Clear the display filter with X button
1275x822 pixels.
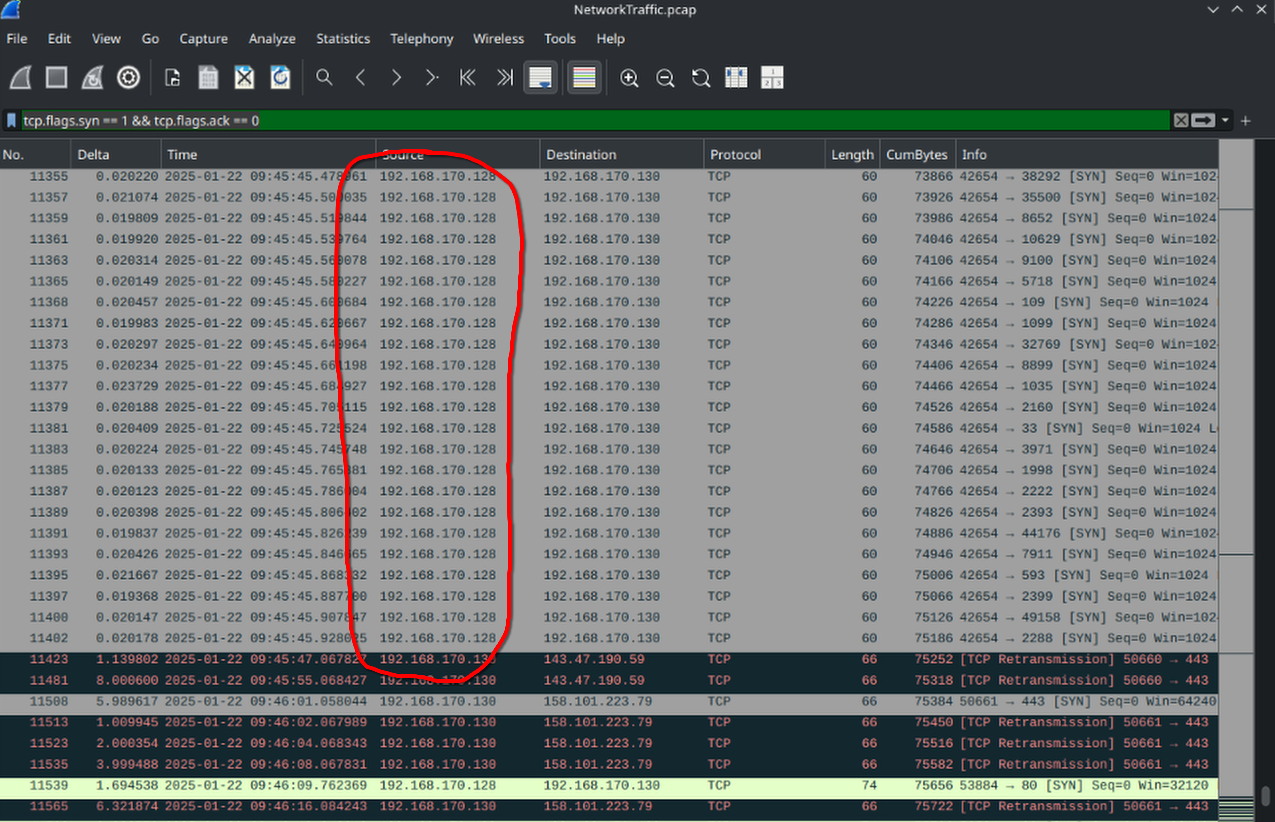point(1181,120)
